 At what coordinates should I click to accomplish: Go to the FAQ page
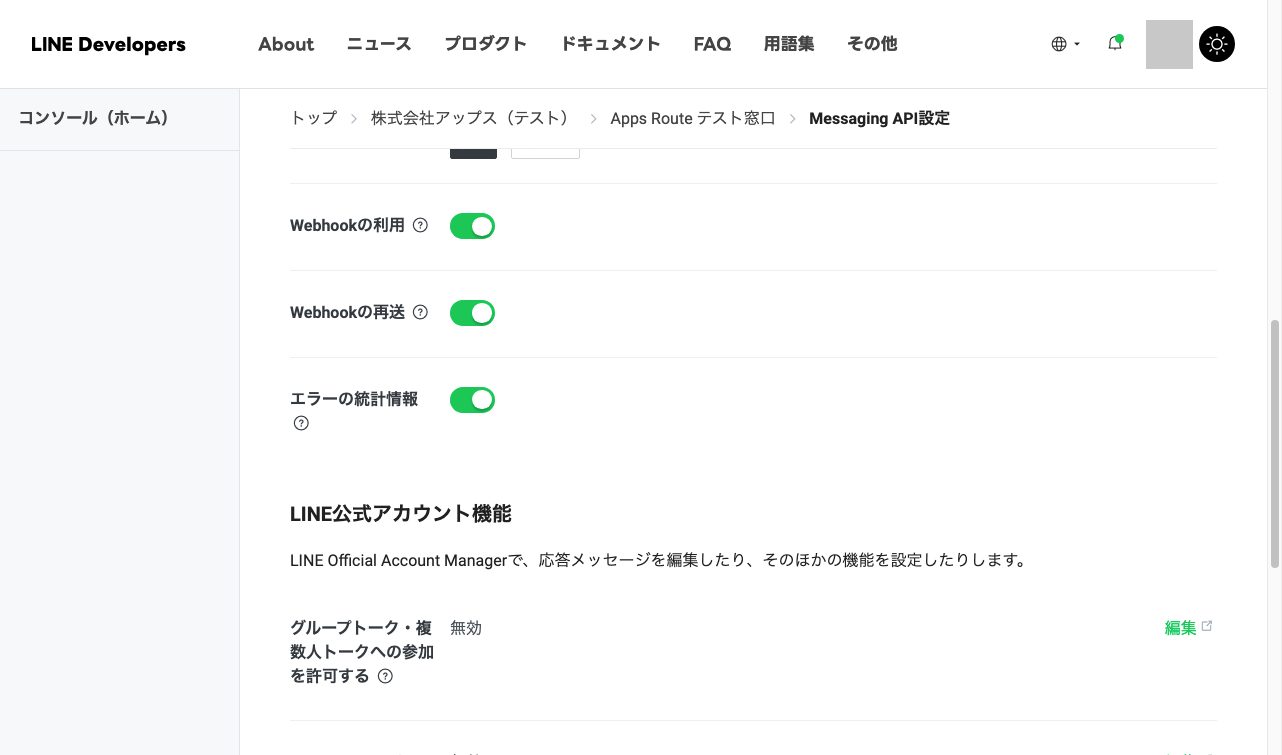click(712, 44)
